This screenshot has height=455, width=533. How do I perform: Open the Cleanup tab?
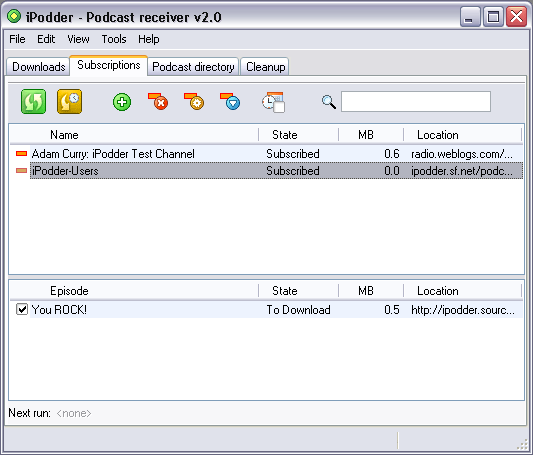coord(265,67)
